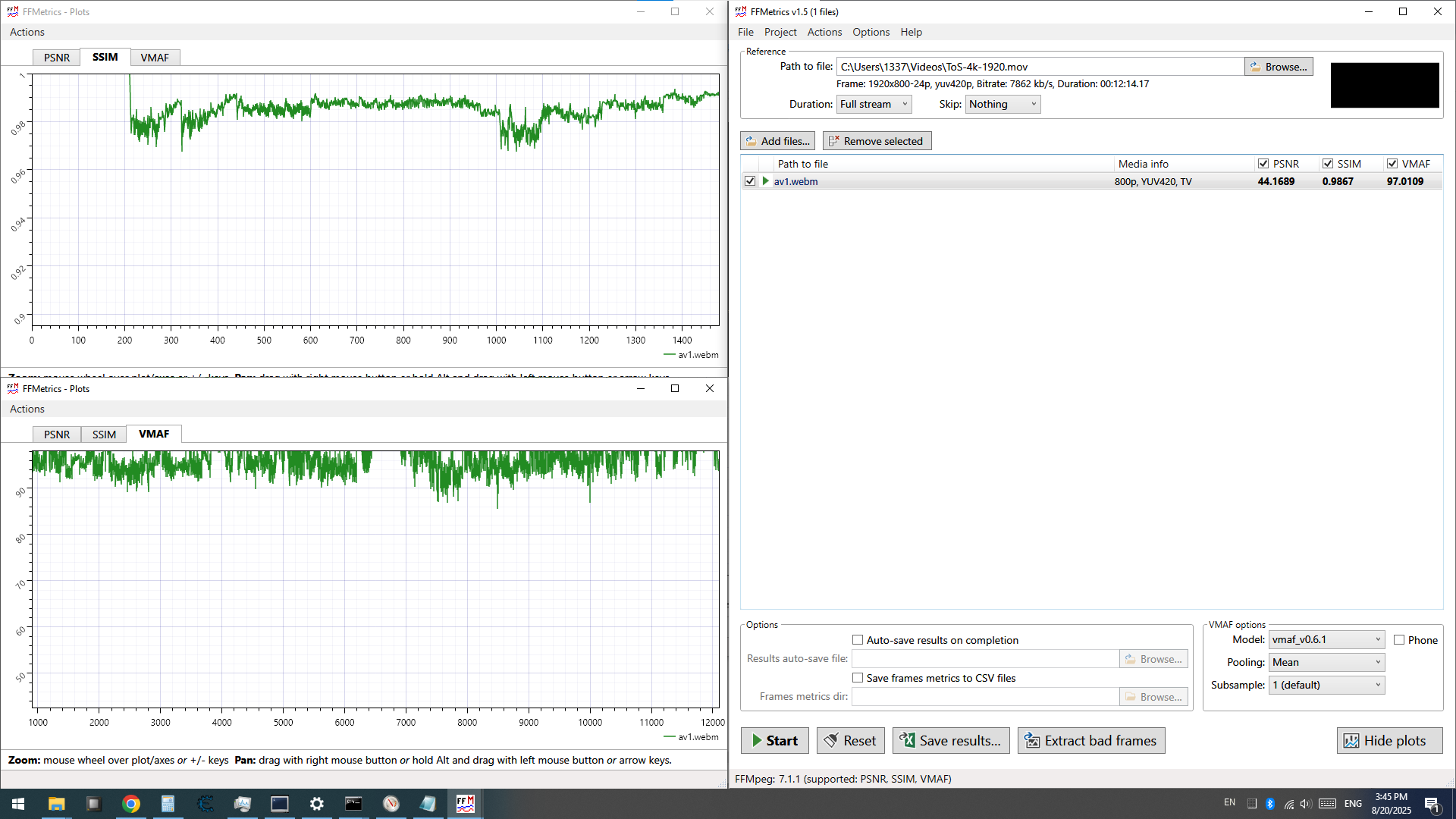Open the Pooling Mean dropdown

click(x=1326, y=663)
